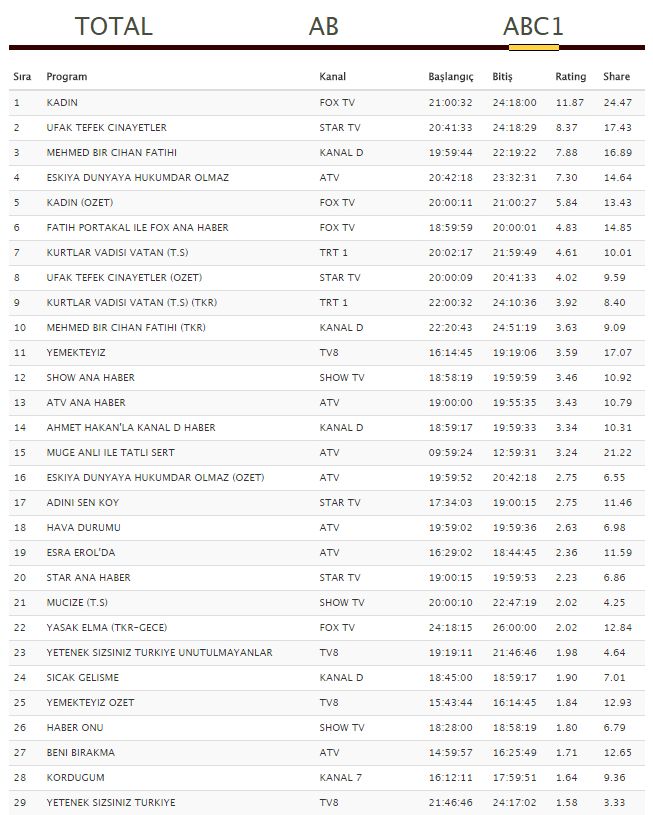Switch to the TOTAL tab
653x815 pixels.
tap(114, 27)
